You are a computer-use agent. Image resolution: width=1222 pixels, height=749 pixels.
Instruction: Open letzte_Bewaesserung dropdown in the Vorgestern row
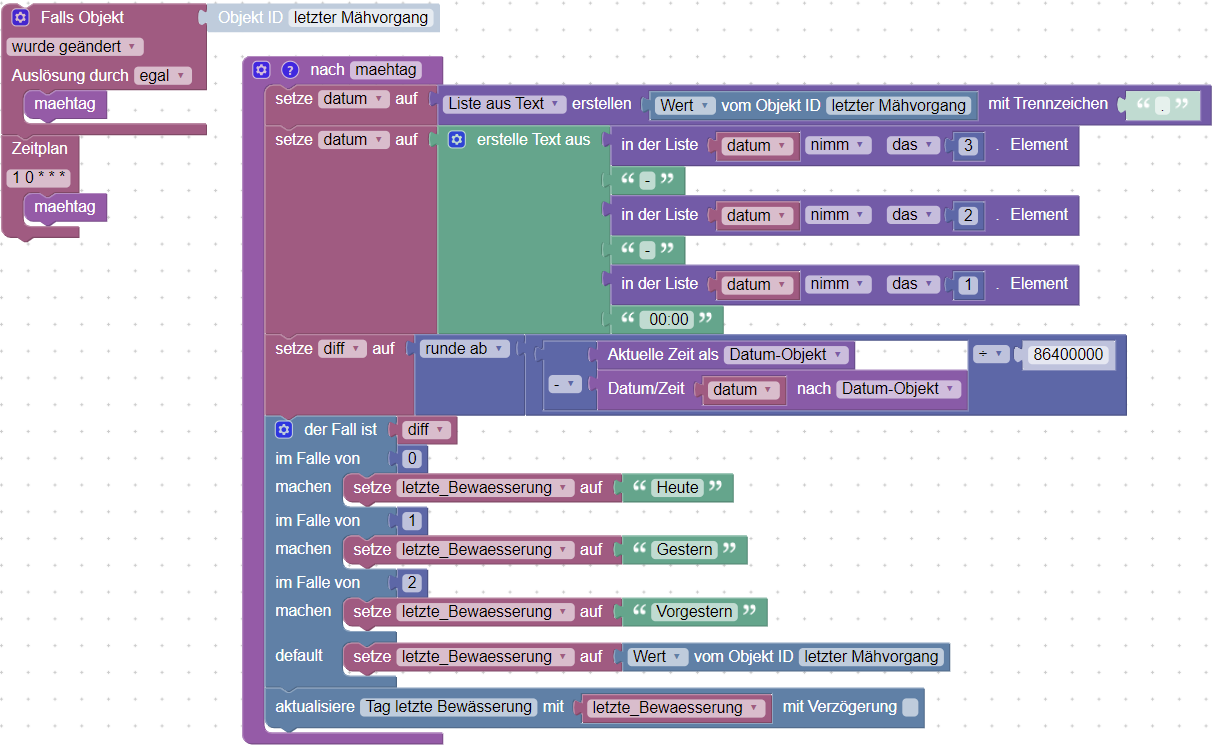click(484, 612)
